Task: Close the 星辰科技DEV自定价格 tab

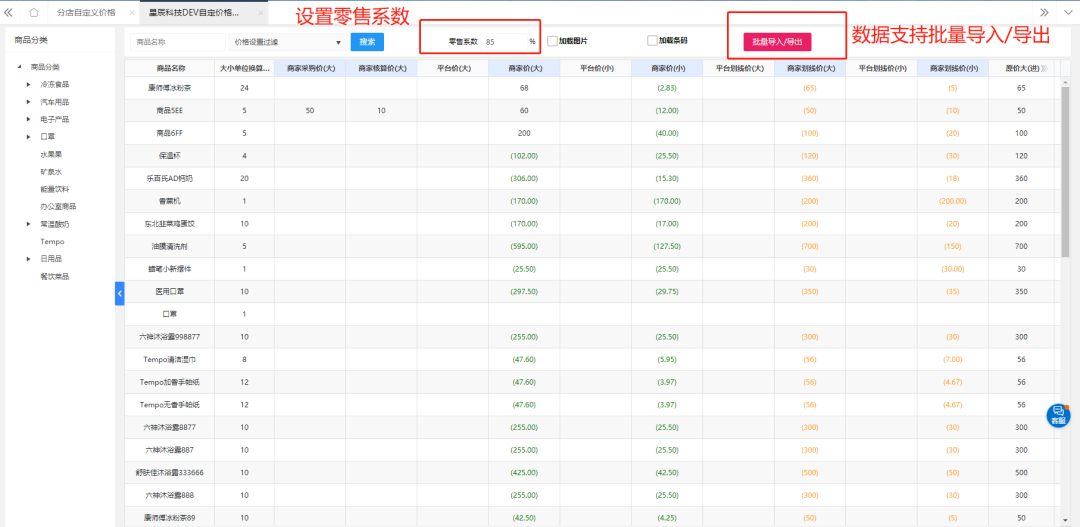Action: [261, 12]
